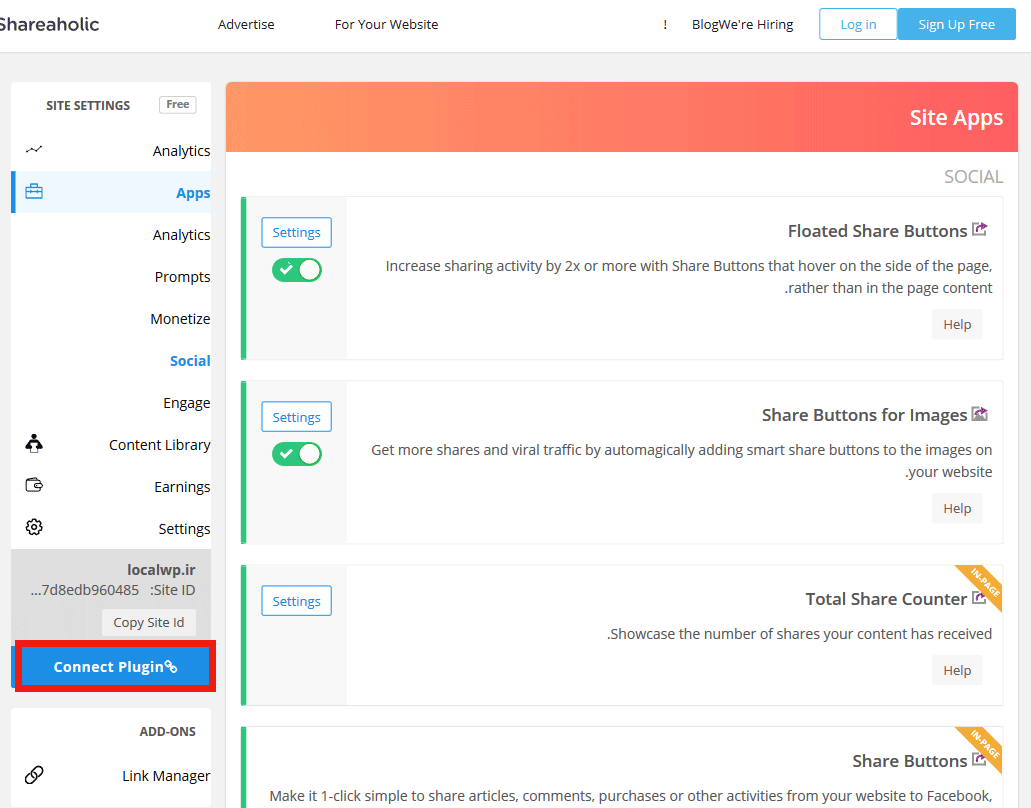This screenshot has width=1031, height=808.
Task: Open Link Manager under Add-ons
Action: (166, 776)
